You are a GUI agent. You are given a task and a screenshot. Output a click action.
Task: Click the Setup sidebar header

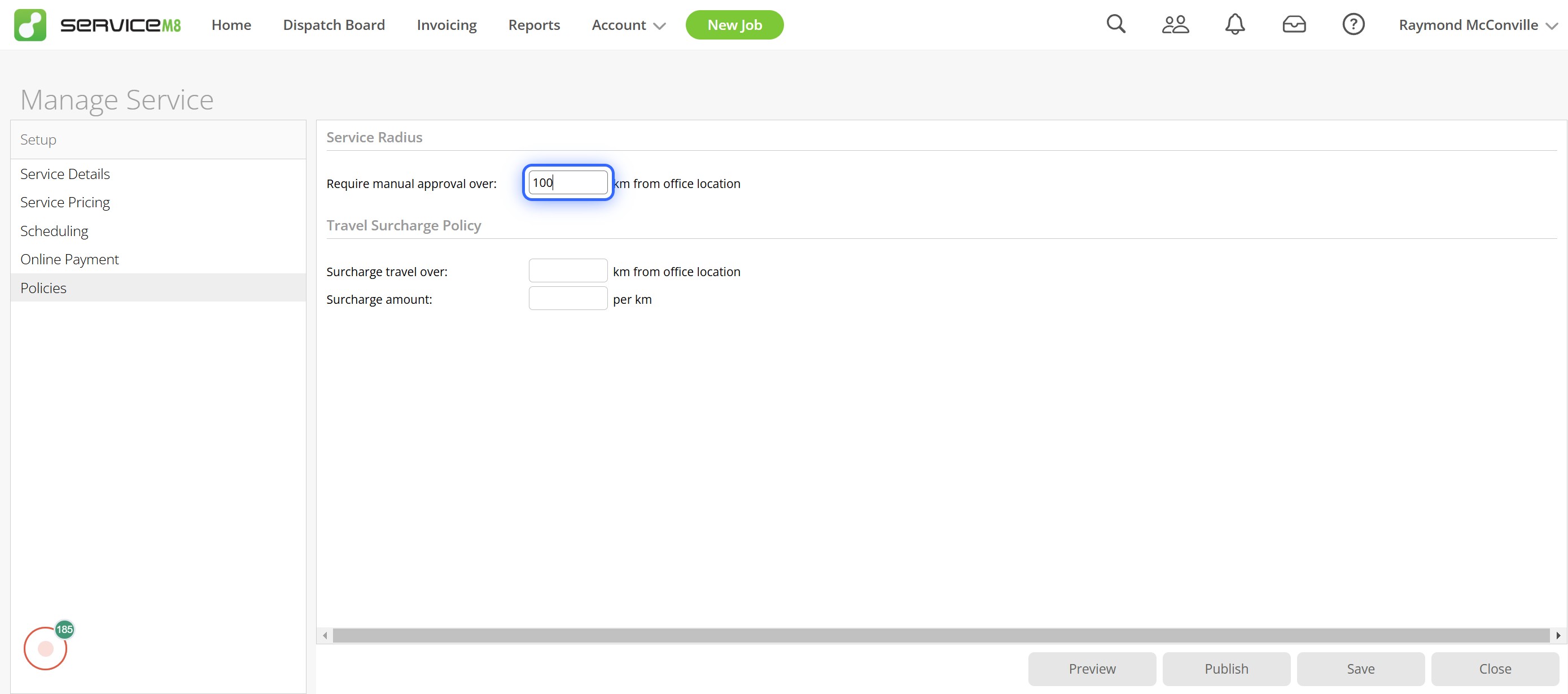pos(157,139)
